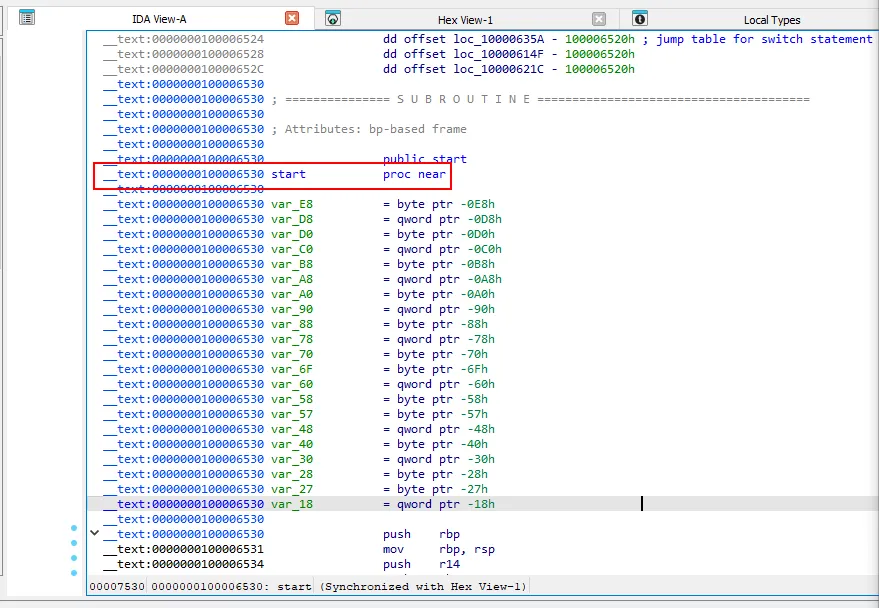The image size is (879, 608).
Task: Click the IDA View-A tab icon
Action: [27, 18]
